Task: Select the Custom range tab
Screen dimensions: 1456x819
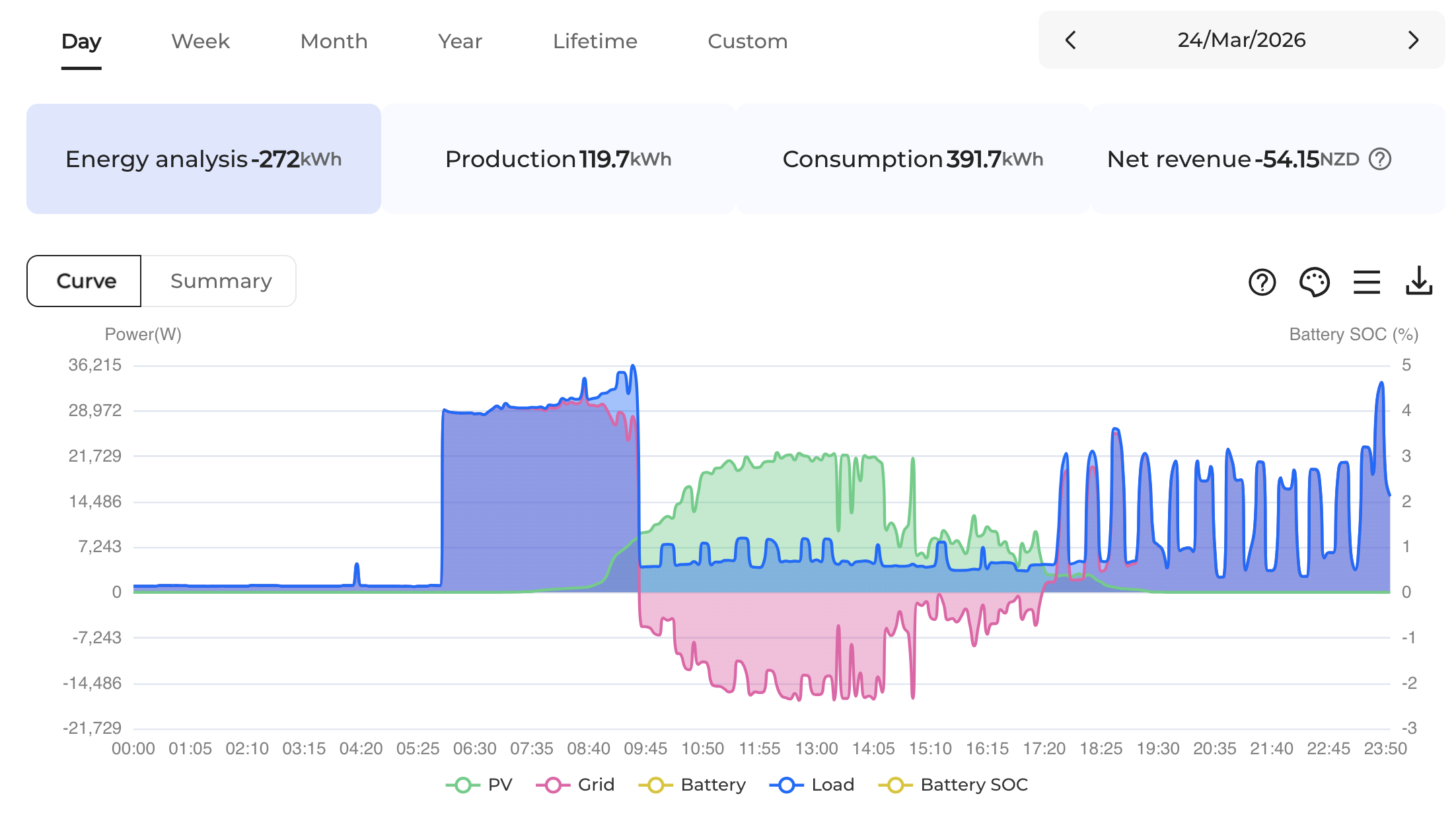Action: pos(747,42)
